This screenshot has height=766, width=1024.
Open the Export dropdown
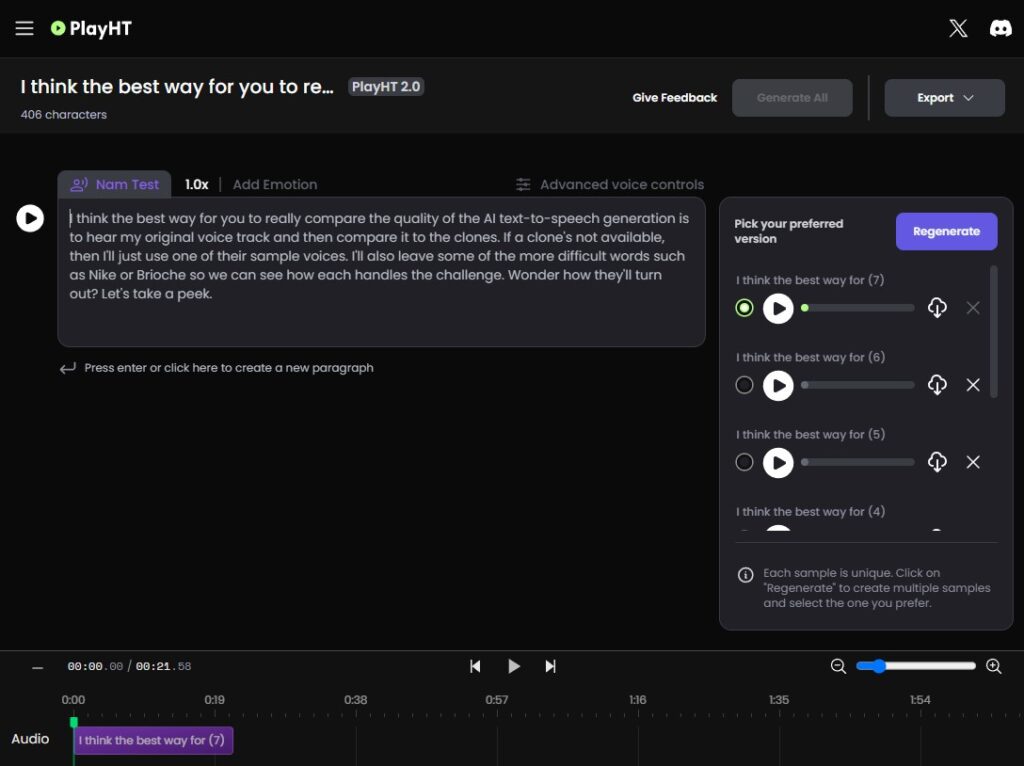(x=944, y=98)
